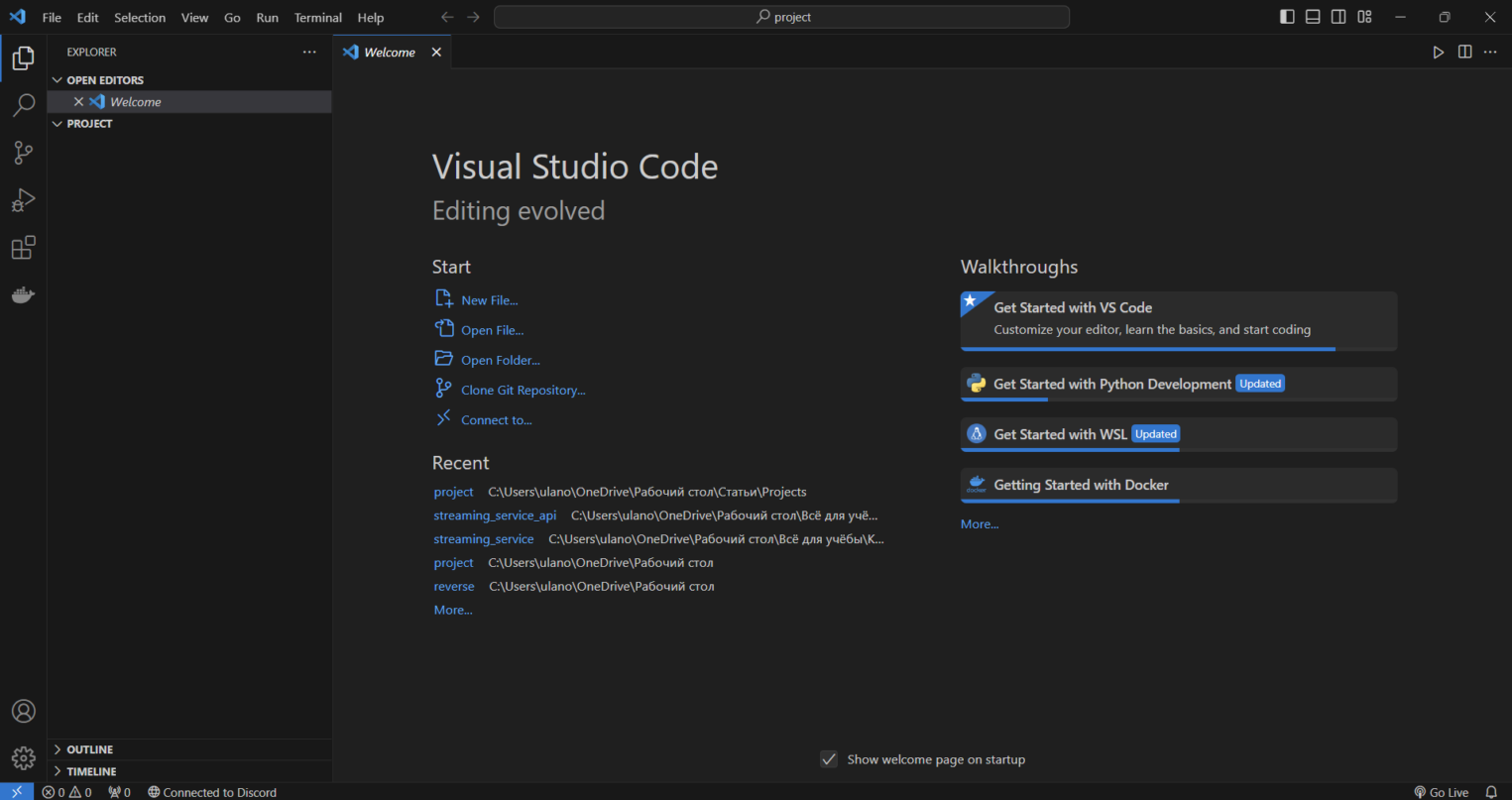Split the editor to the right
This screenshot has width=1512, height=800.
tap(1464, 53)
